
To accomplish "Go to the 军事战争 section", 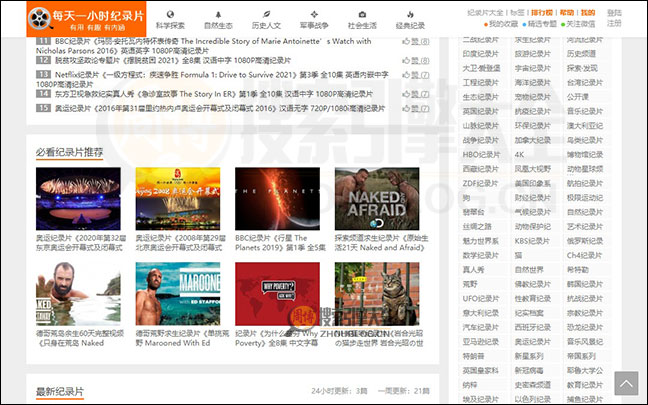I will [x=315, y=23].
